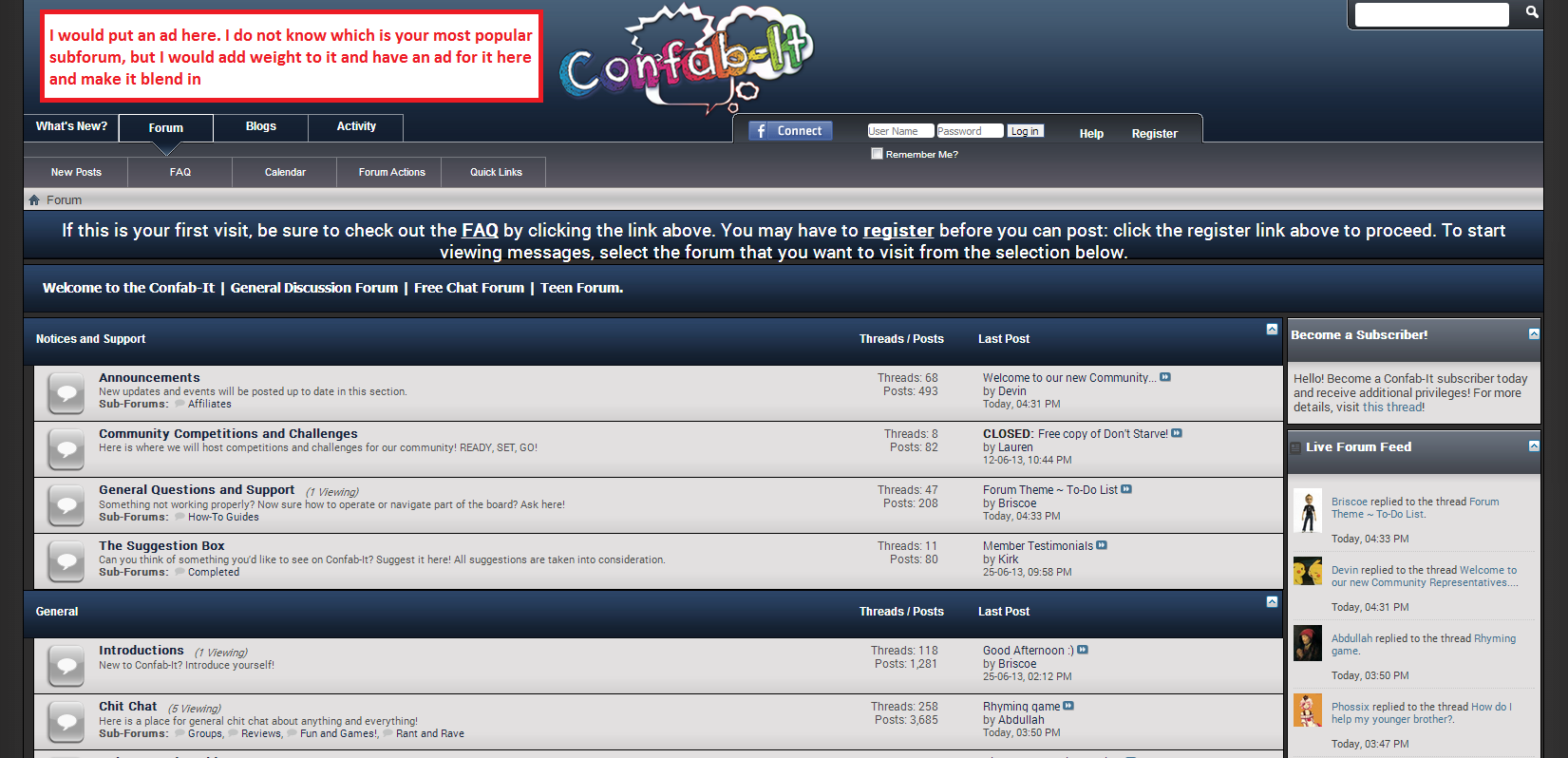Image resolution: width=1568 pixels, height=758 pixels.
Task: Open the Fun and Games! sub-forum
Action: 339,733
